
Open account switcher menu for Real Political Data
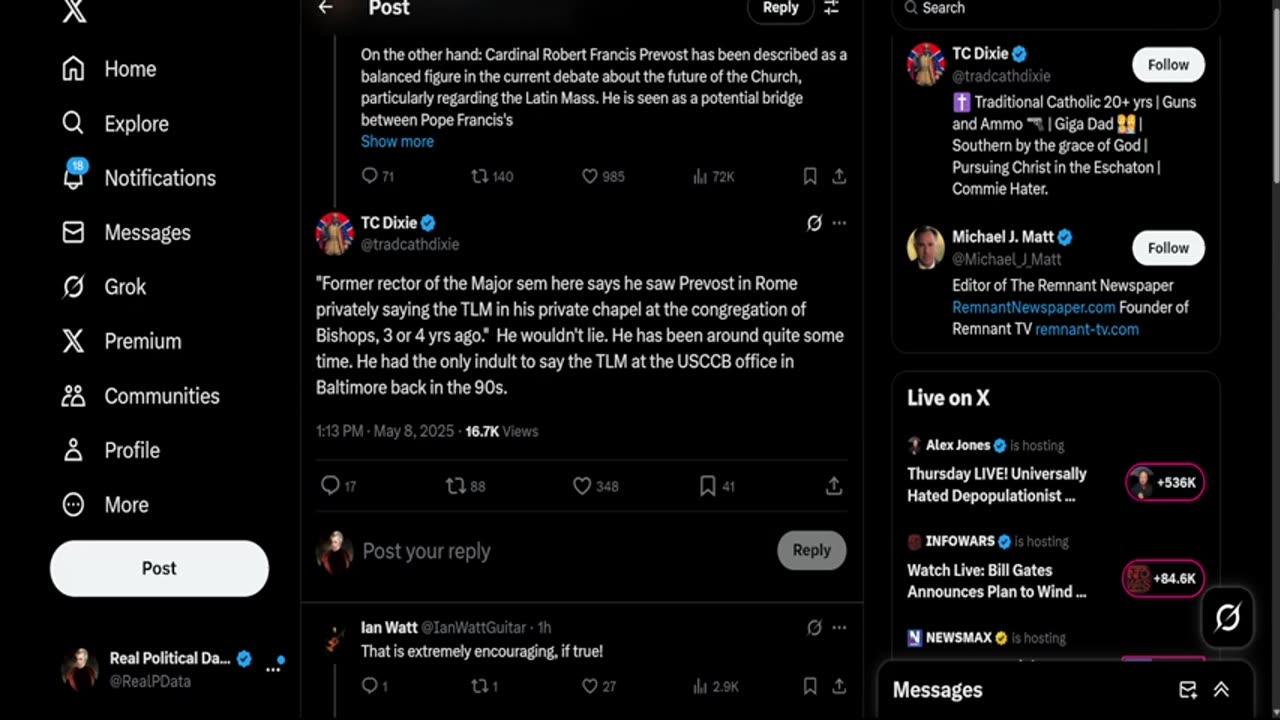click(x=272, y=669)
